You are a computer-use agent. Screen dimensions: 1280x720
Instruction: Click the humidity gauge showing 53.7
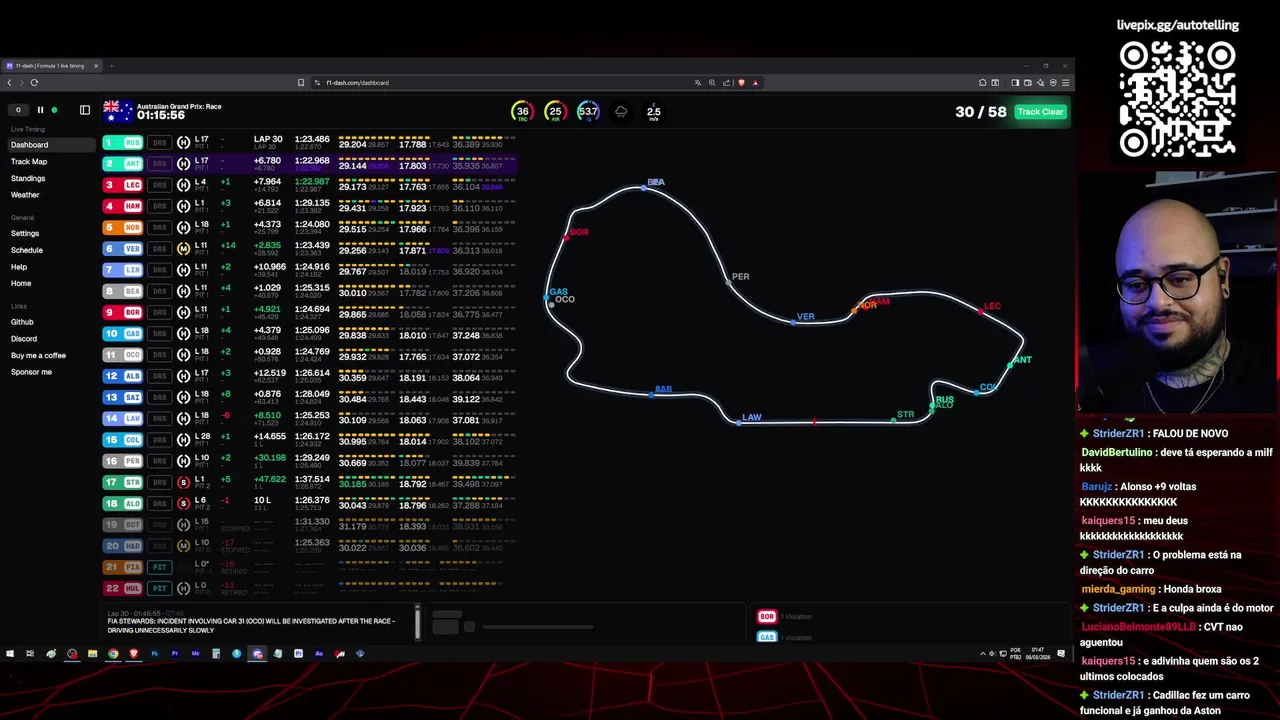(x=588, y=112)
